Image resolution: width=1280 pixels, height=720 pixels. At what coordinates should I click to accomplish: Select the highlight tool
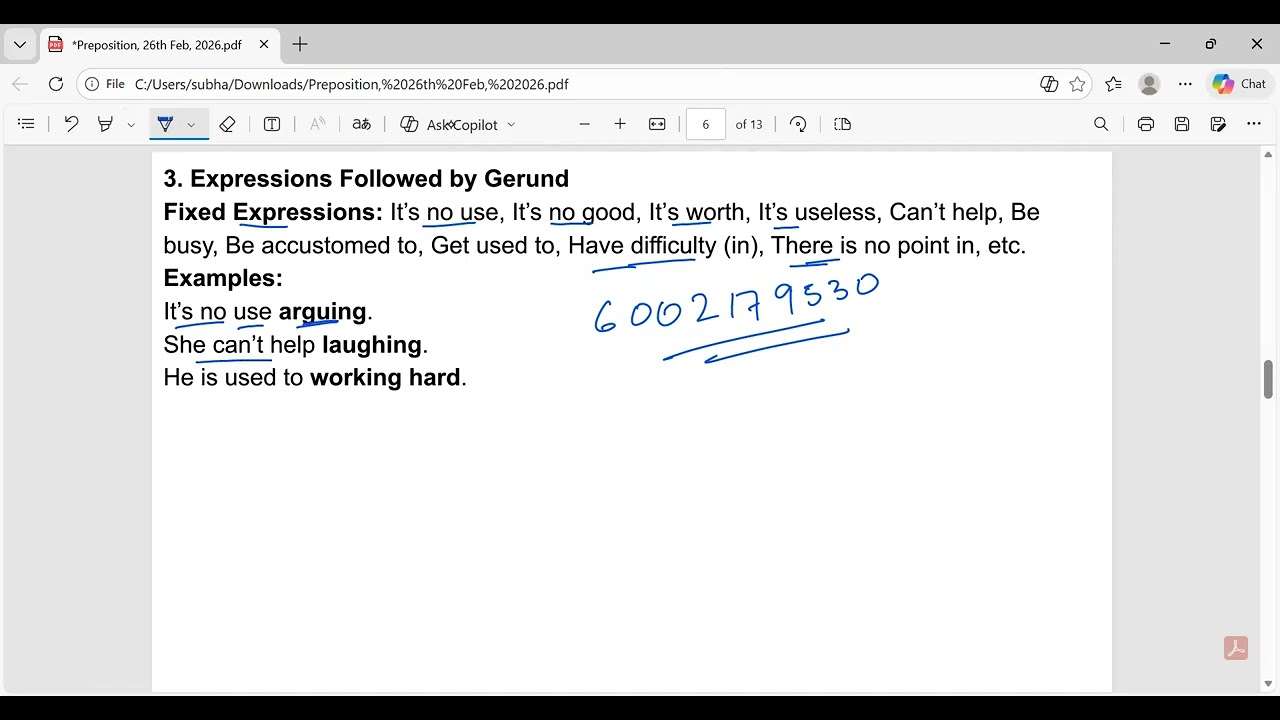tap(105, 124)
